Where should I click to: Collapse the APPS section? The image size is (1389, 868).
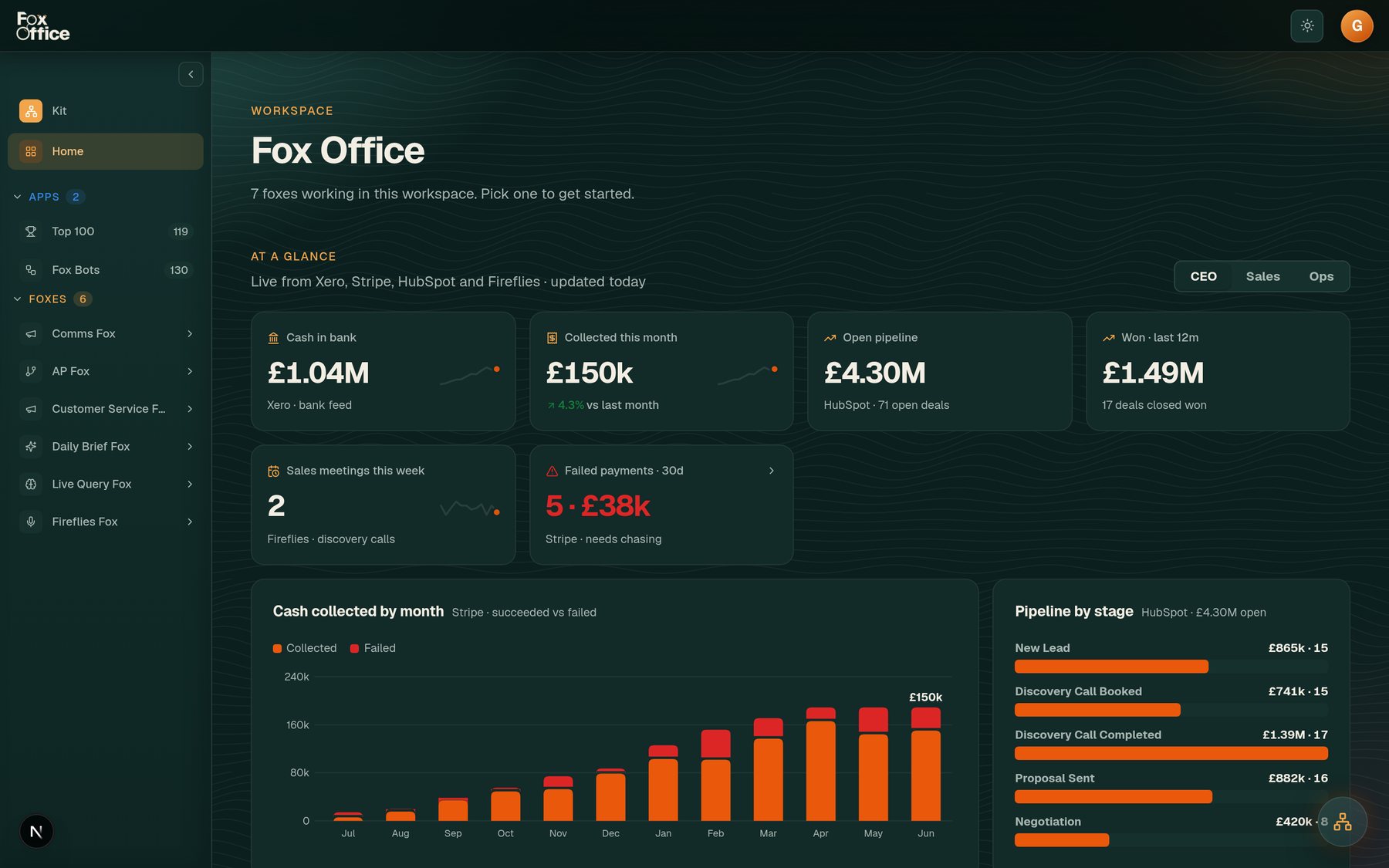17,197
